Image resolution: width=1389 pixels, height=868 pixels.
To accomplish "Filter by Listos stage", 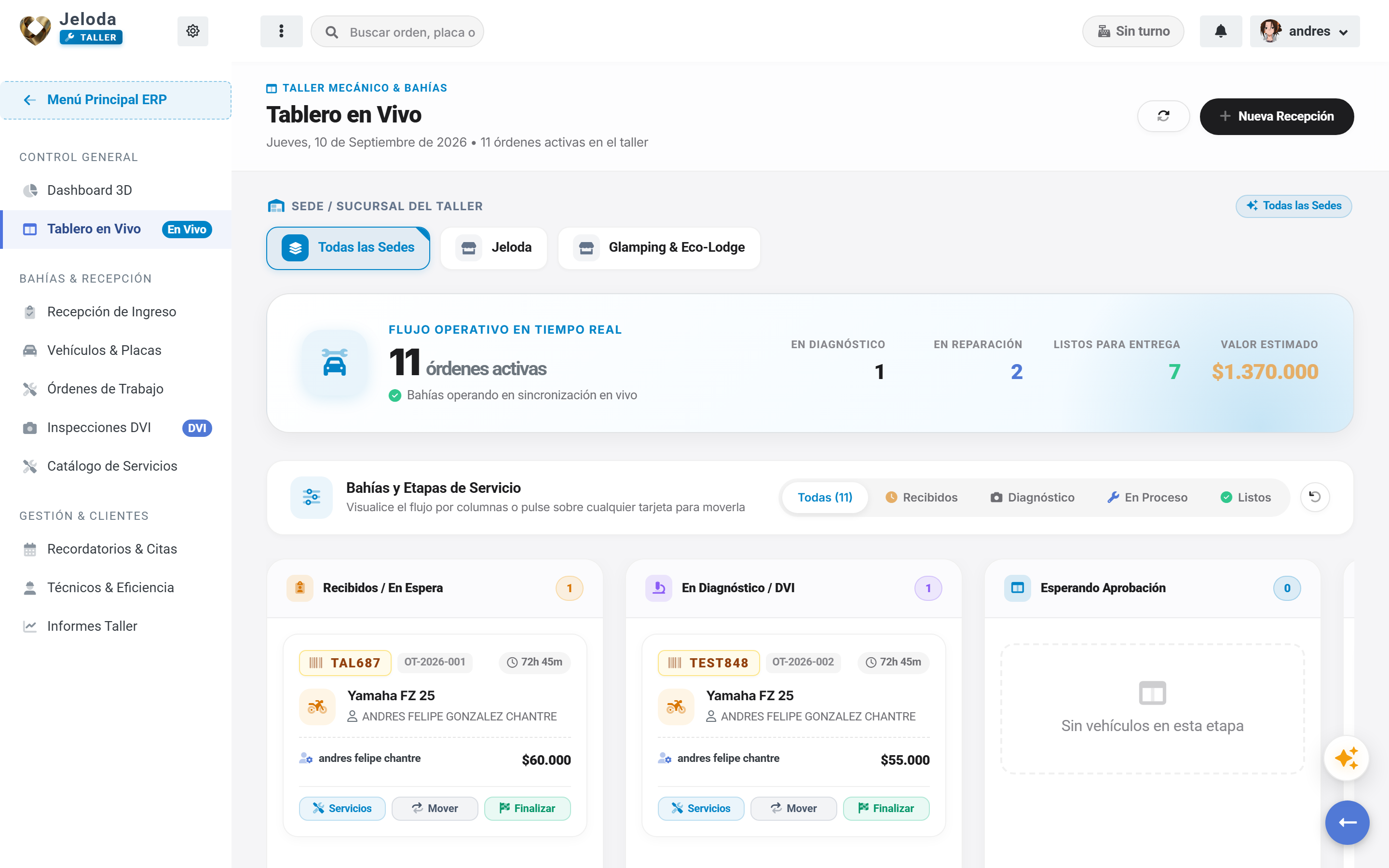I will [1245, 497].
